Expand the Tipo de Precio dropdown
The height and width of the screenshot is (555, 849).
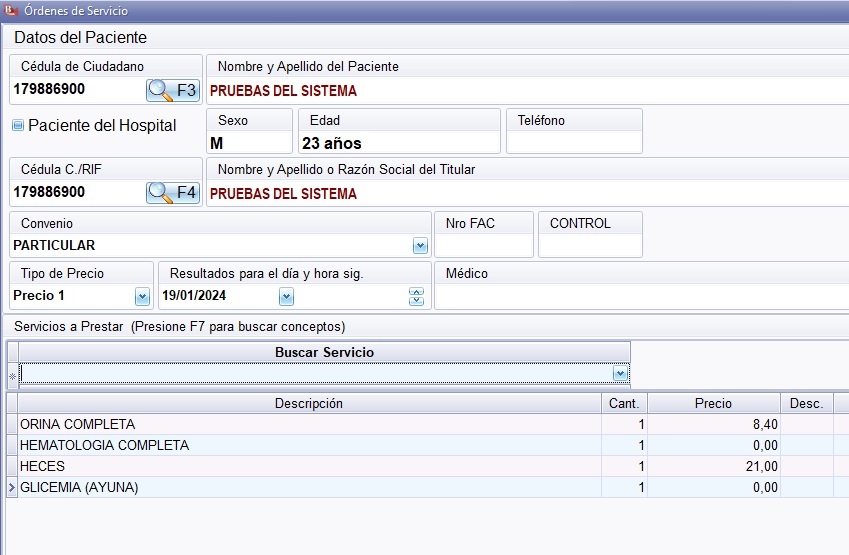142,297
